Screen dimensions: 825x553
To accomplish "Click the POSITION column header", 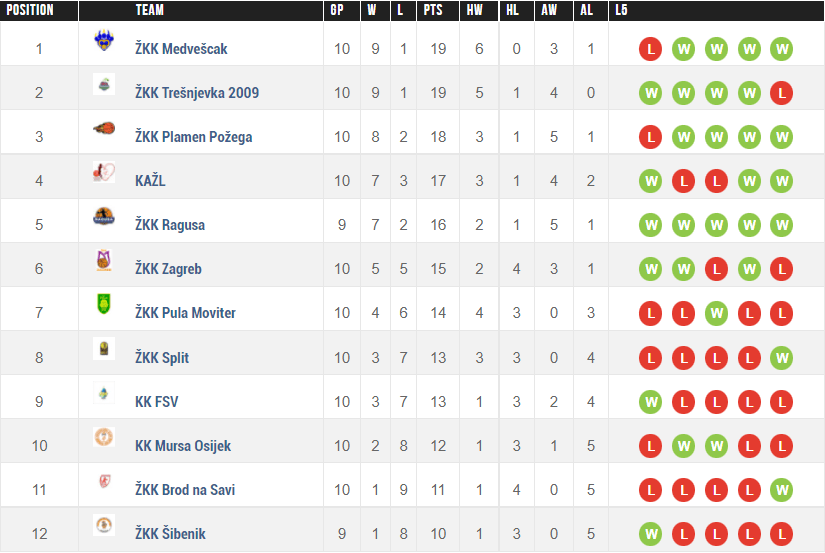I will tap(29, 11).
